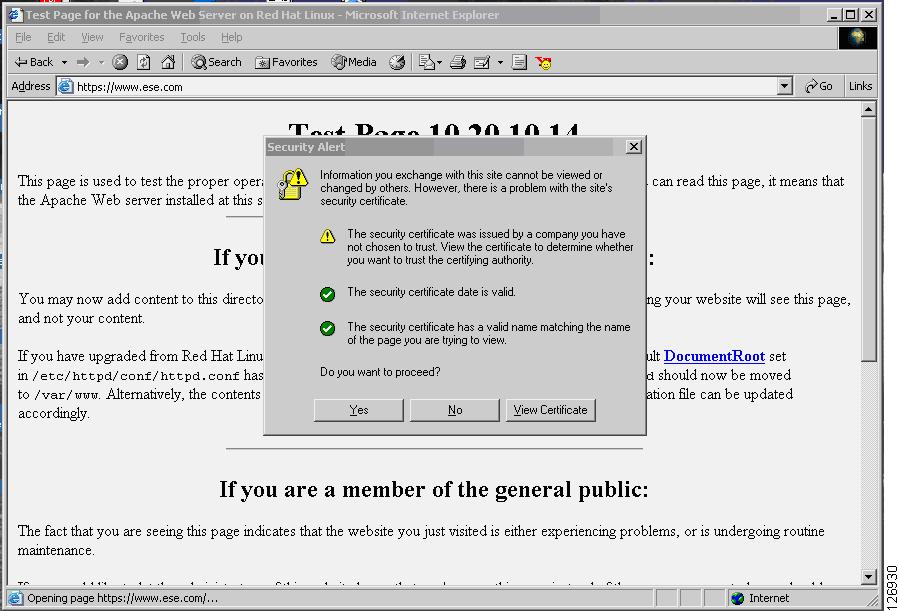The width and height of the screenshot is (899, 611).
Task: Click the Go button
Action: (819, 87)
